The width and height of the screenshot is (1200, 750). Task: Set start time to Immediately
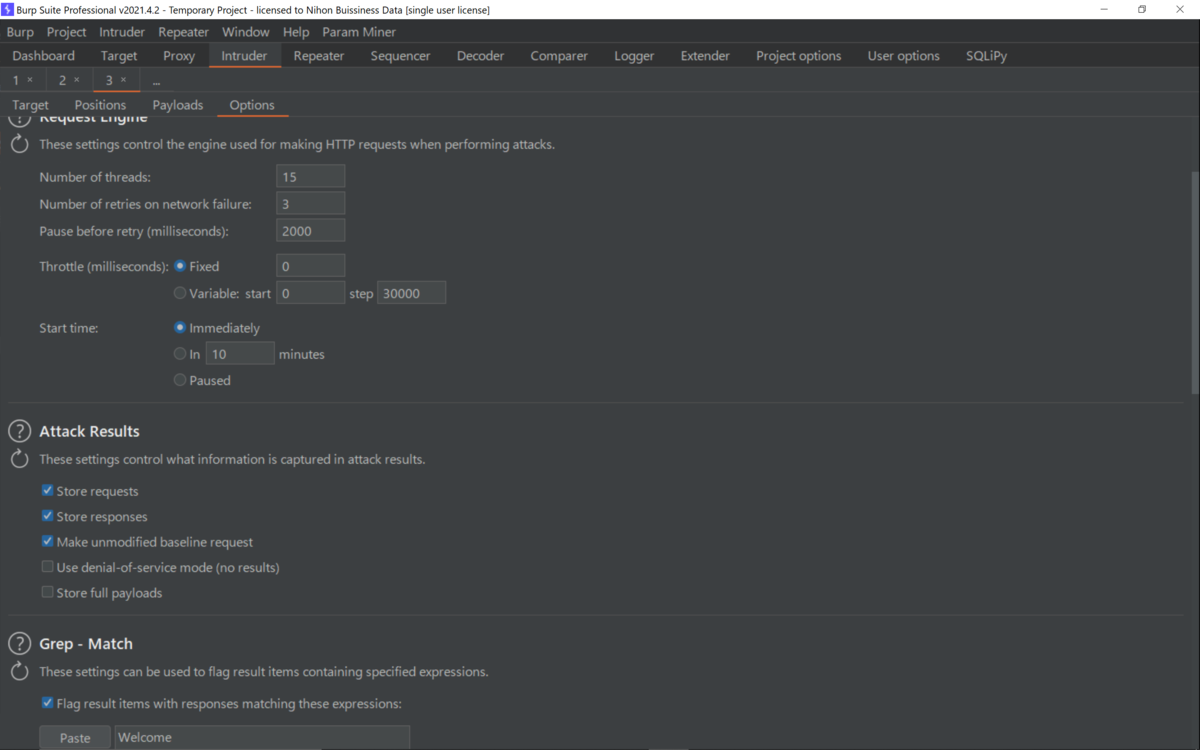click(x=180, y=328)
